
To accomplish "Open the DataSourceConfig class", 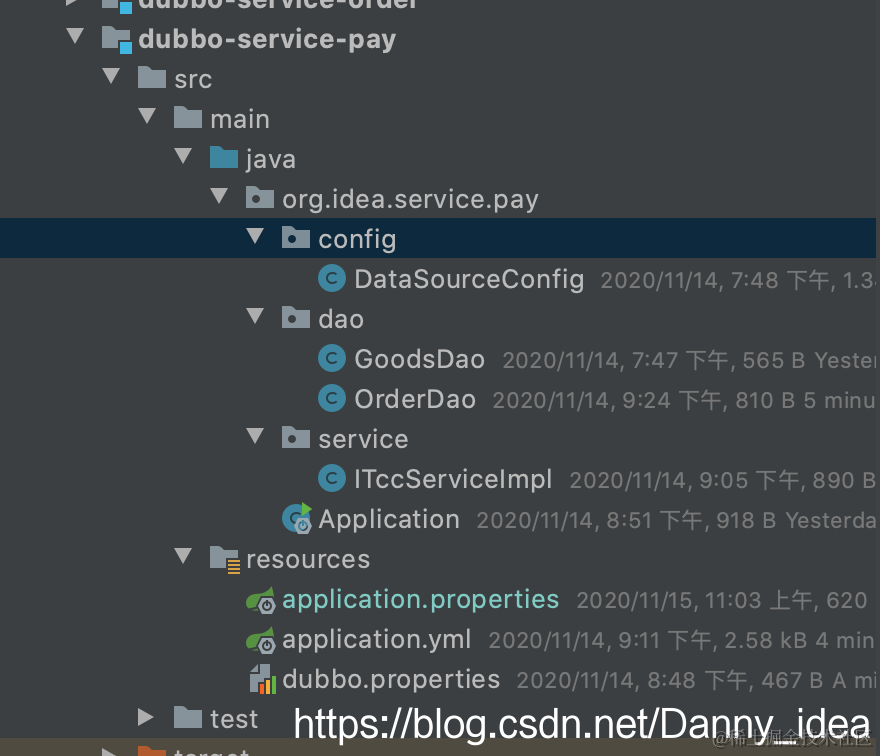I will coord(469,279).
